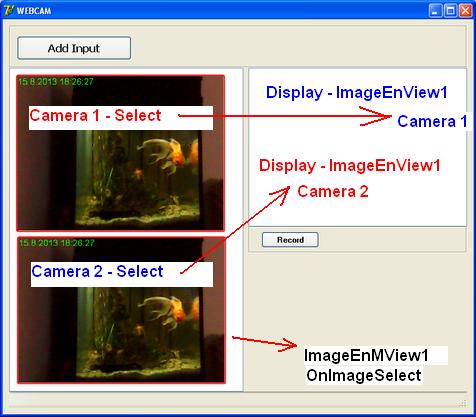Click the WEBCAM title bar text
This screenshot has width=476, height=417.
tap(34, 11)
